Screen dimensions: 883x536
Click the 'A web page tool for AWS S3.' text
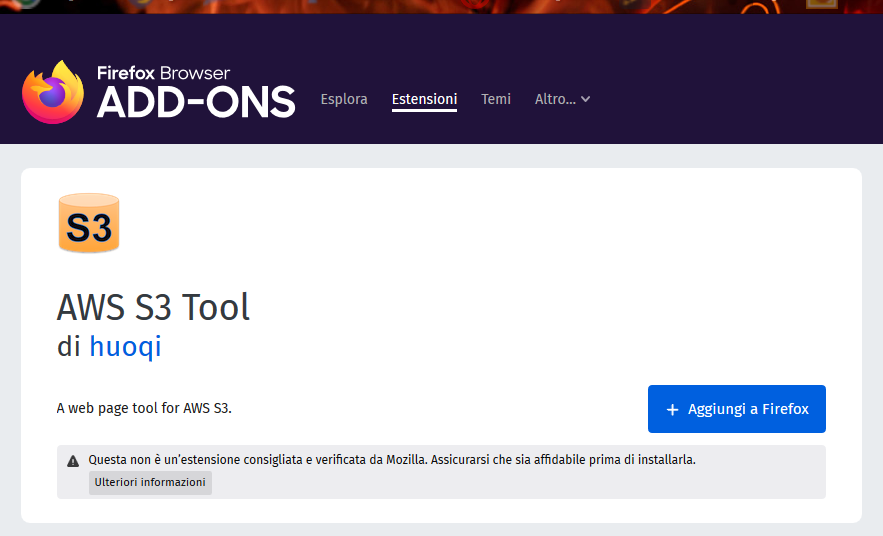pos(144,408)
